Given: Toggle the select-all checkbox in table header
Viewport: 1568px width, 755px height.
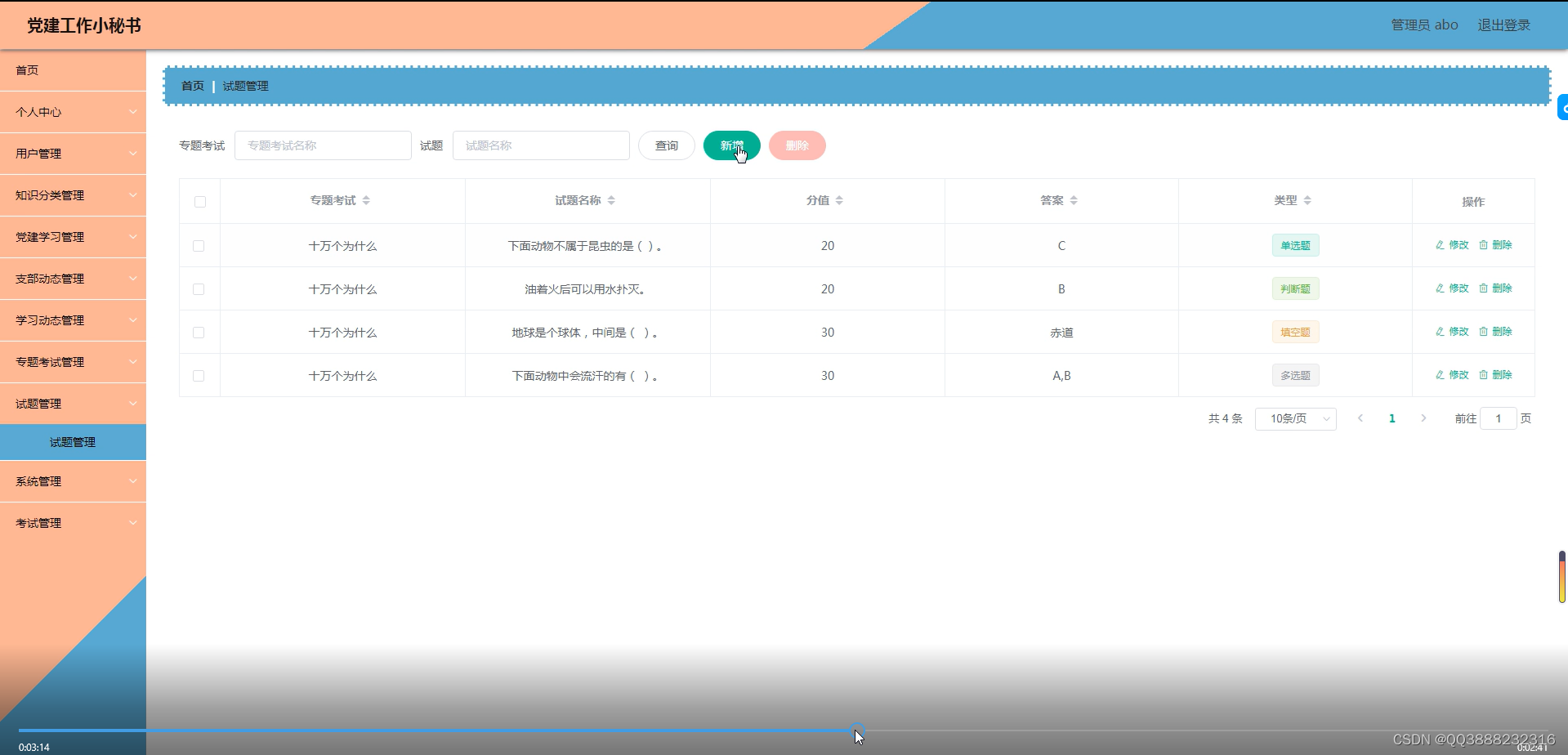Looking at the screenshot, I should [x=200, y=202].
